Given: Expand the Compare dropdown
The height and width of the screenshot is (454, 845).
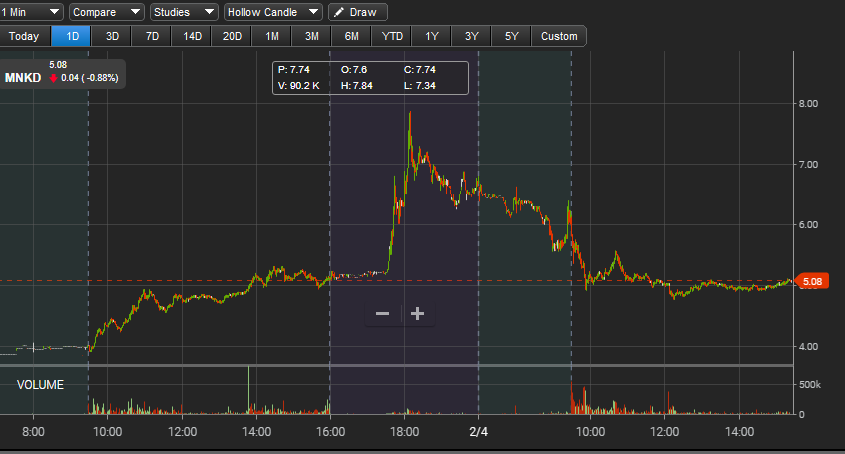Looking at the screenshot, I should coord(106,12).
